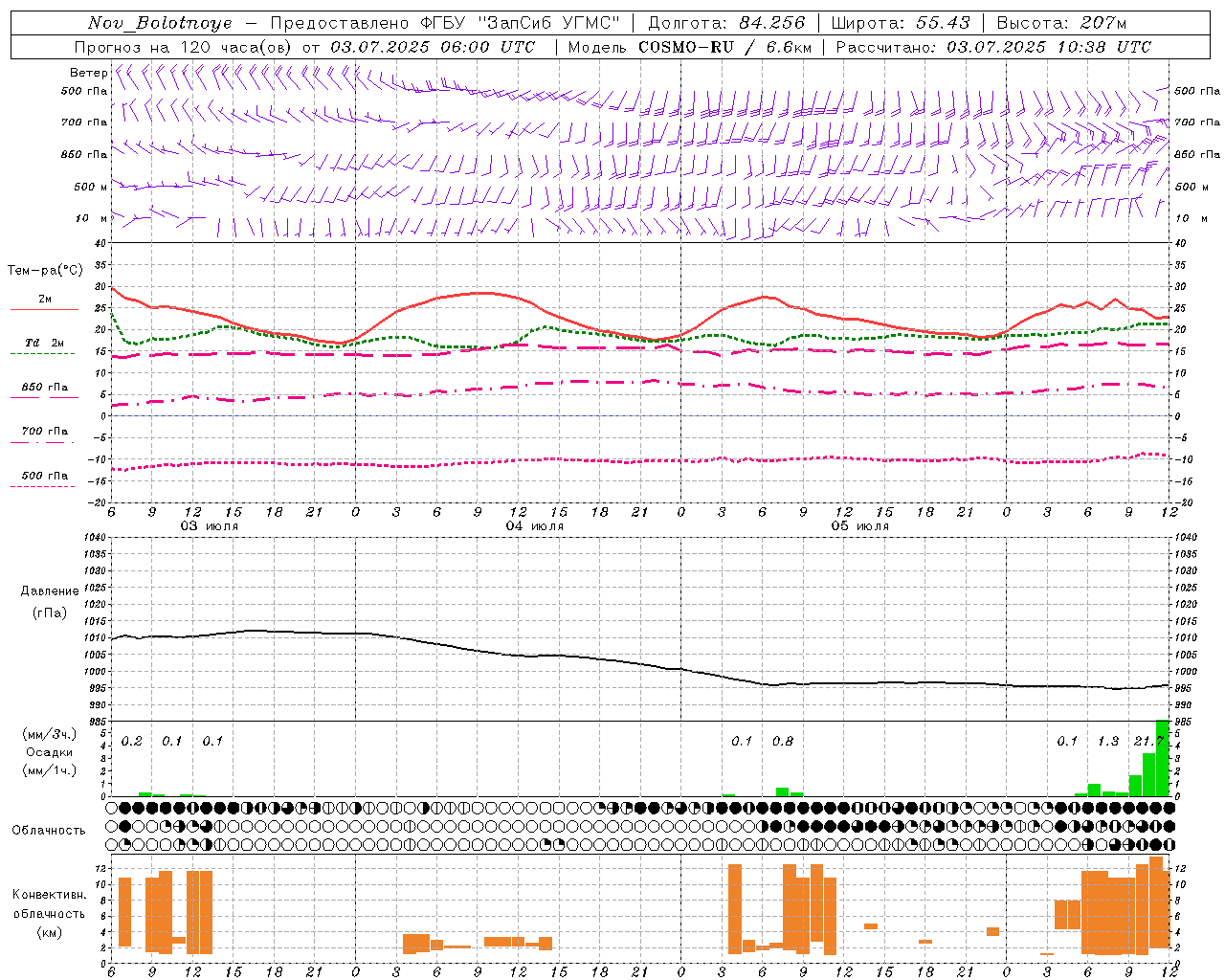This screenshot has width=1225, height=980.
Task: Click the '(мм/1ч.)' precipitation unit label
Action: pos(50,770)
